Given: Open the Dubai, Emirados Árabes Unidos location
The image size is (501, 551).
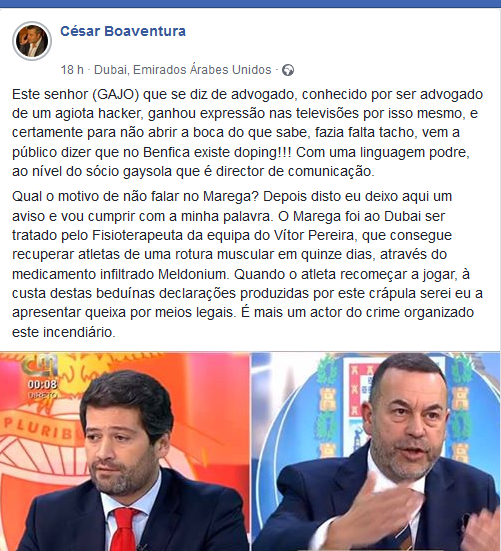Looking at the screenshot, I should [x=183, y=70].
